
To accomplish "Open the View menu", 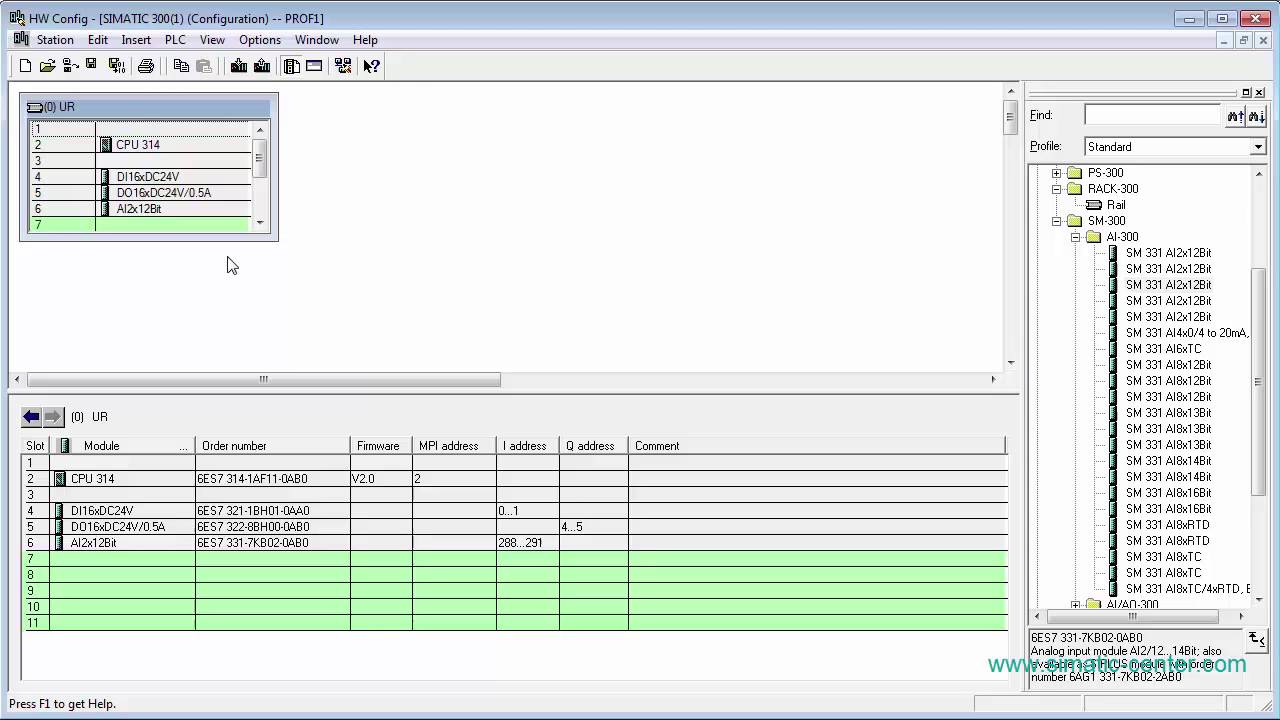I will 212,40.
